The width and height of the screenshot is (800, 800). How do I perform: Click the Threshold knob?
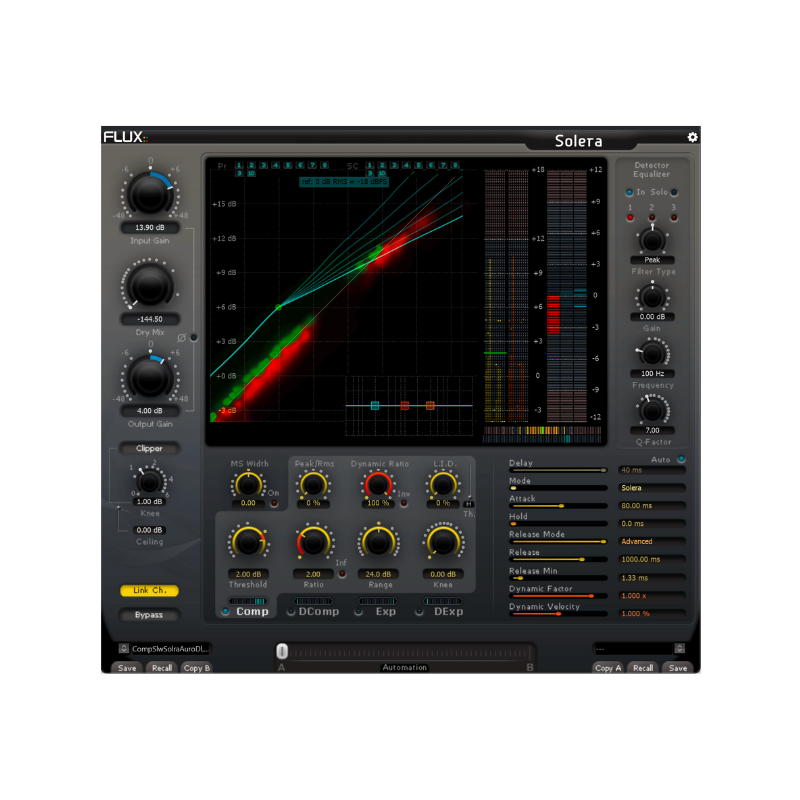tap(248, 543)
